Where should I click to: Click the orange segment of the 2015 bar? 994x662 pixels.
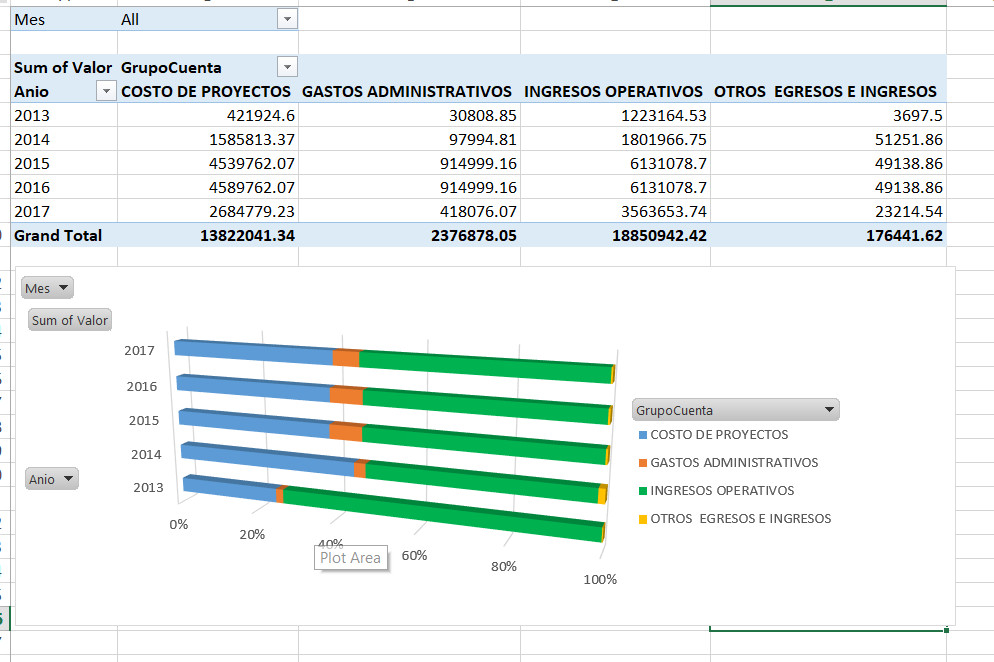click(x=346, y=432)
